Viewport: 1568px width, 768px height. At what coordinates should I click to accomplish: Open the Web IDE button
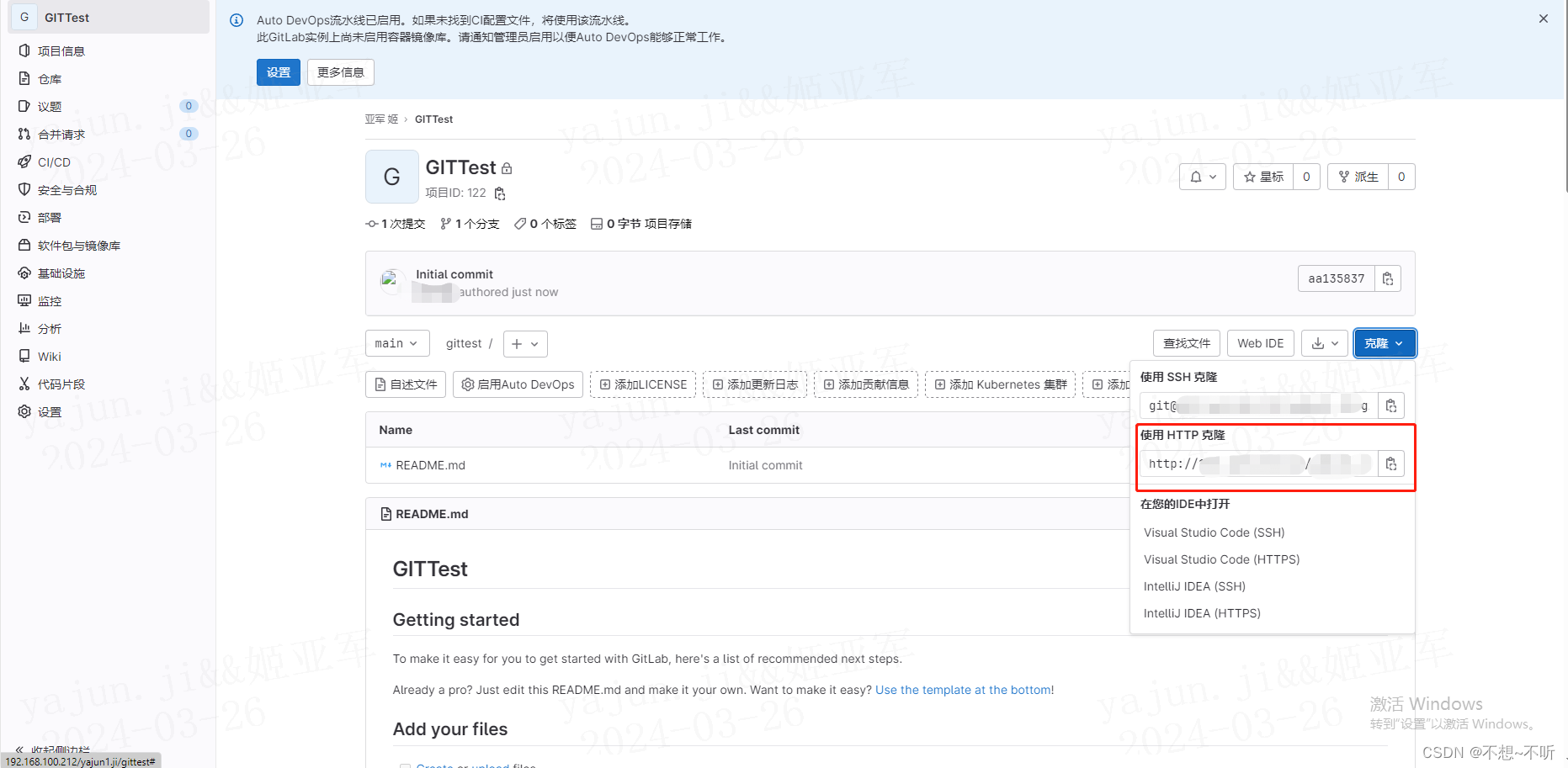[1261, 343]
